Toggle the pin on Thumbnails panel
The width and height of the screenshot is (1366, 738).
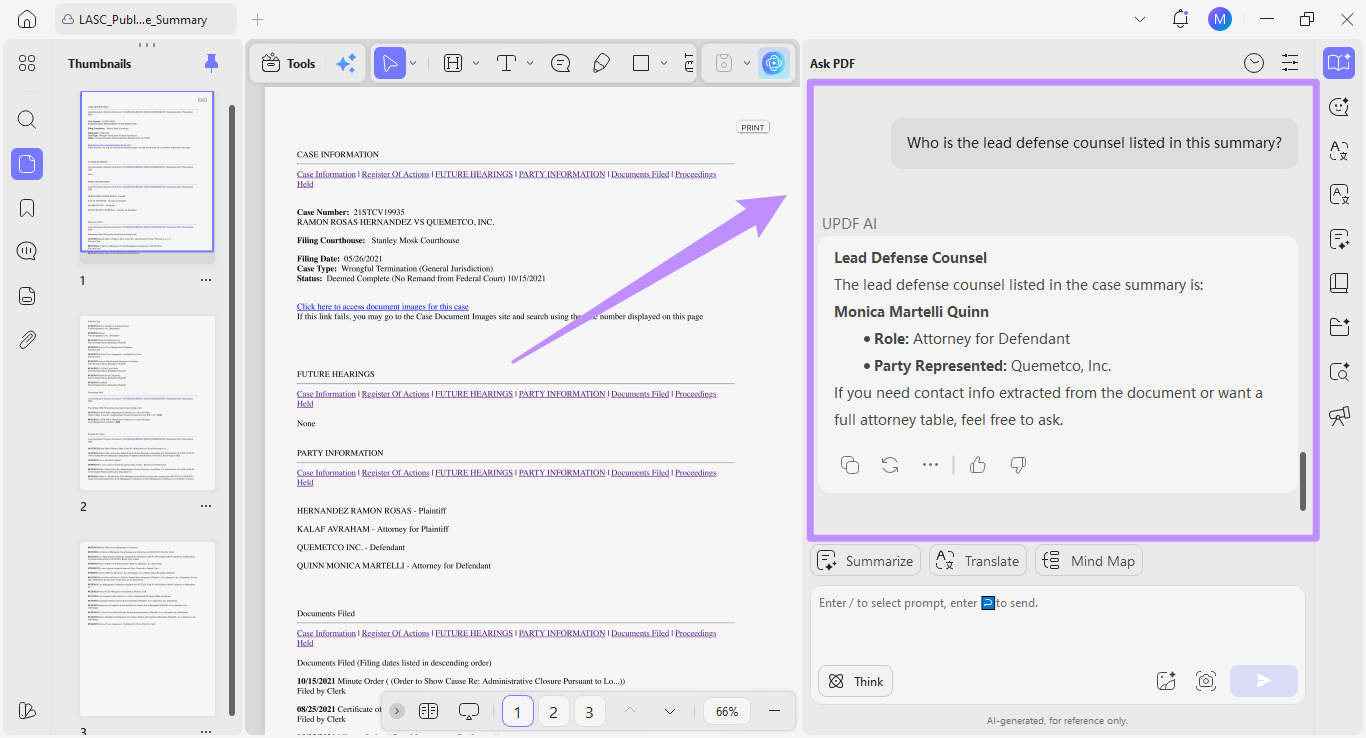(211, 63)
